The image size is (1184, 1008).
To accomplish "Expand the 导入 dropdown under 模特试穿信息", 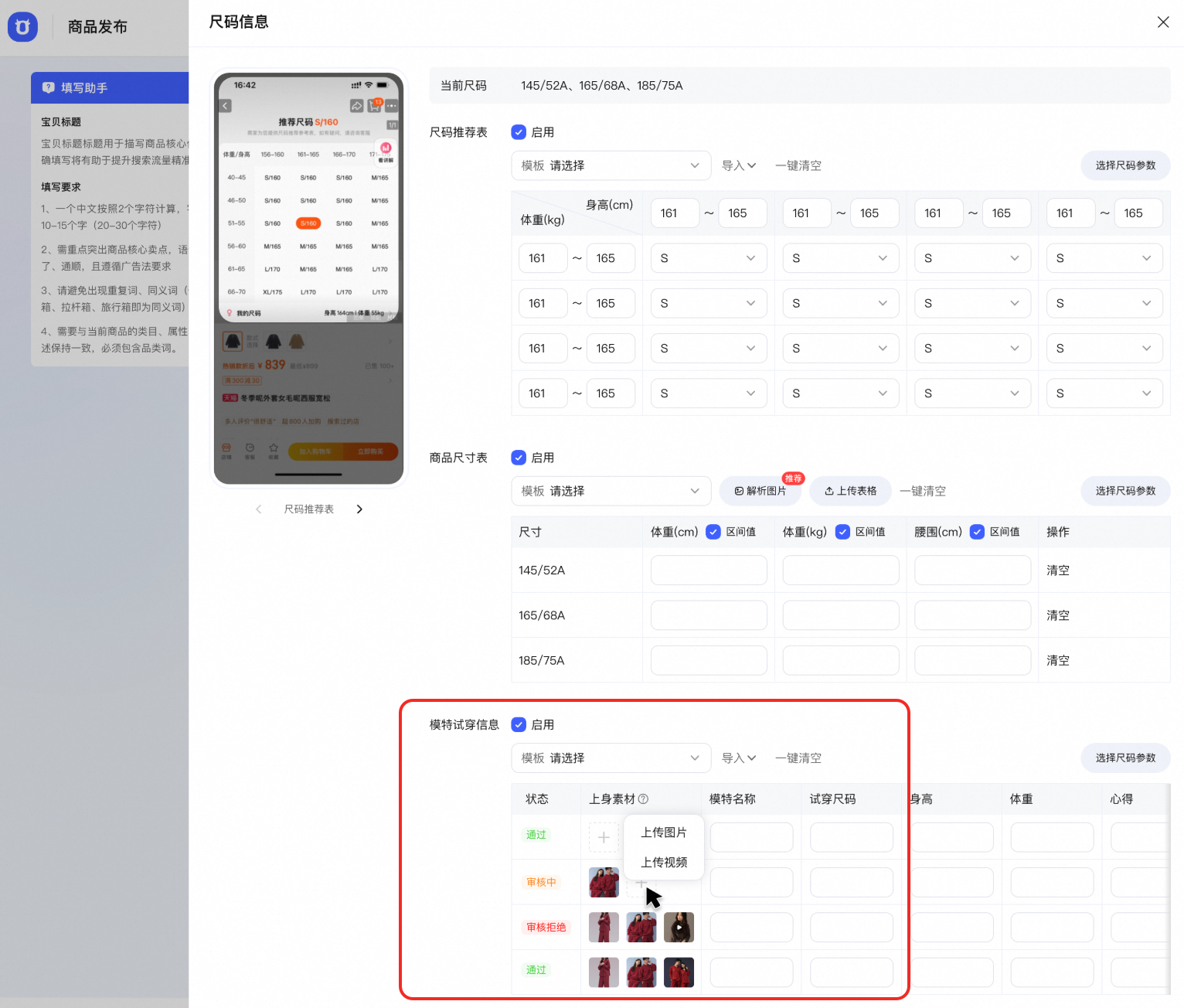I will (x=739, y=758).
